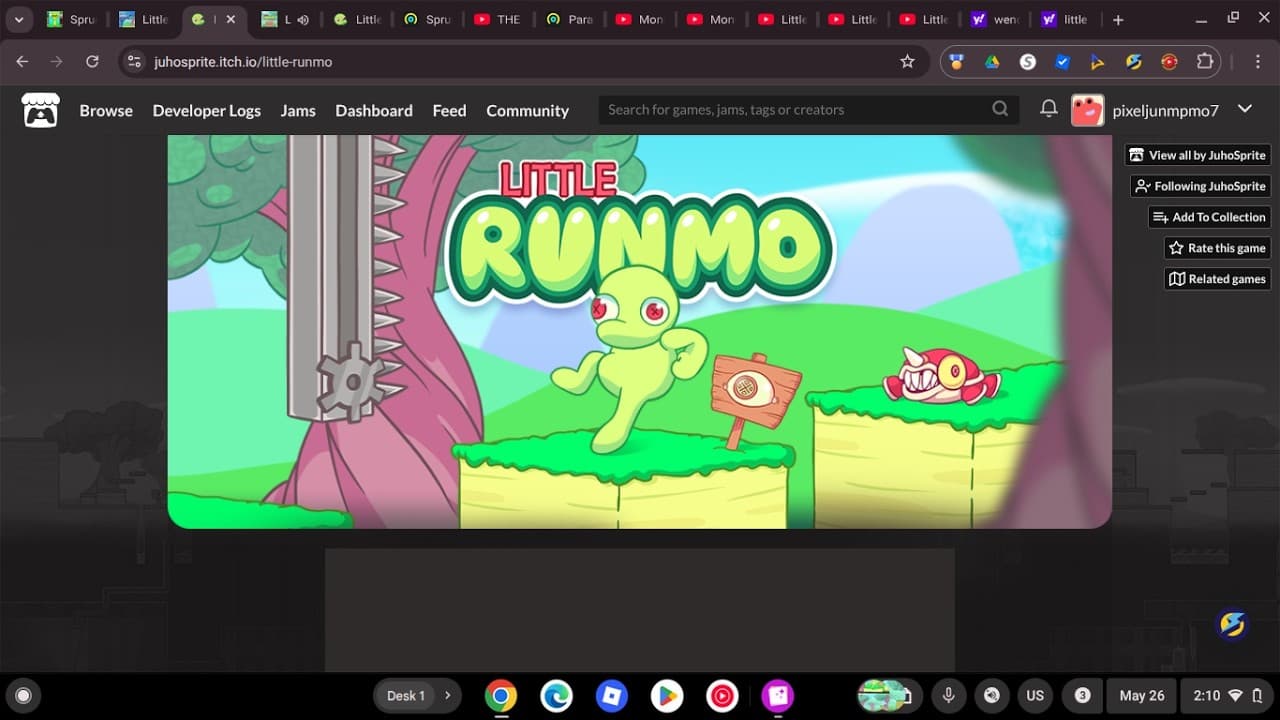Viewport: 1280px width, 720px height.
Task: Bookmark this page with the star
Action: [x=907, y=61]
